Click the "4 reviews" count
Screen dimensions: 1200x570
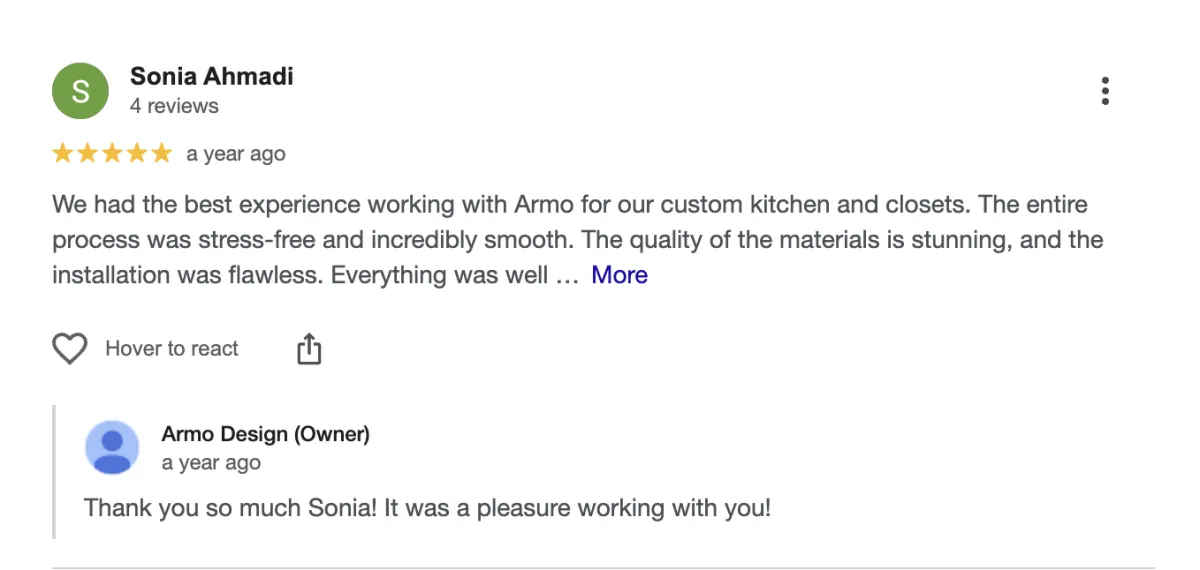click(174, 106)
